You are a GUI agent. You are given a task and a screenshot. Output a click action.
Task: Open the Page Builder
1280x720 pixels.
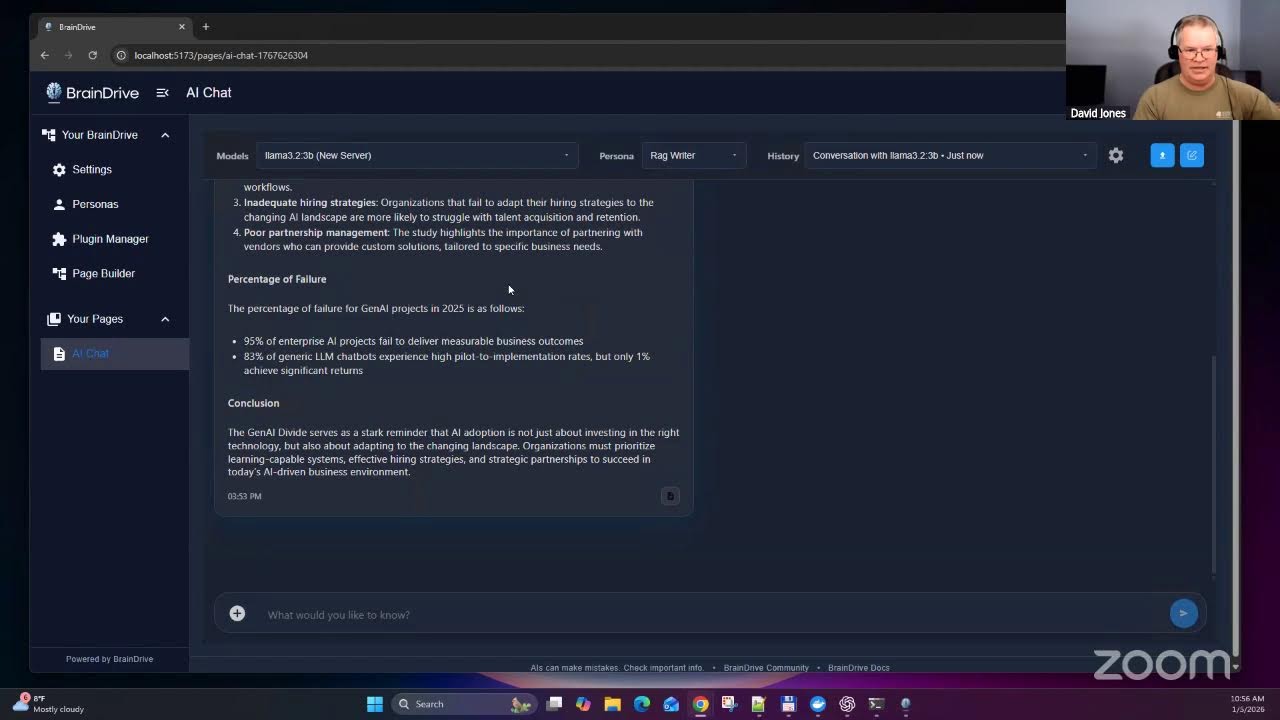click(x=103, y=273)
